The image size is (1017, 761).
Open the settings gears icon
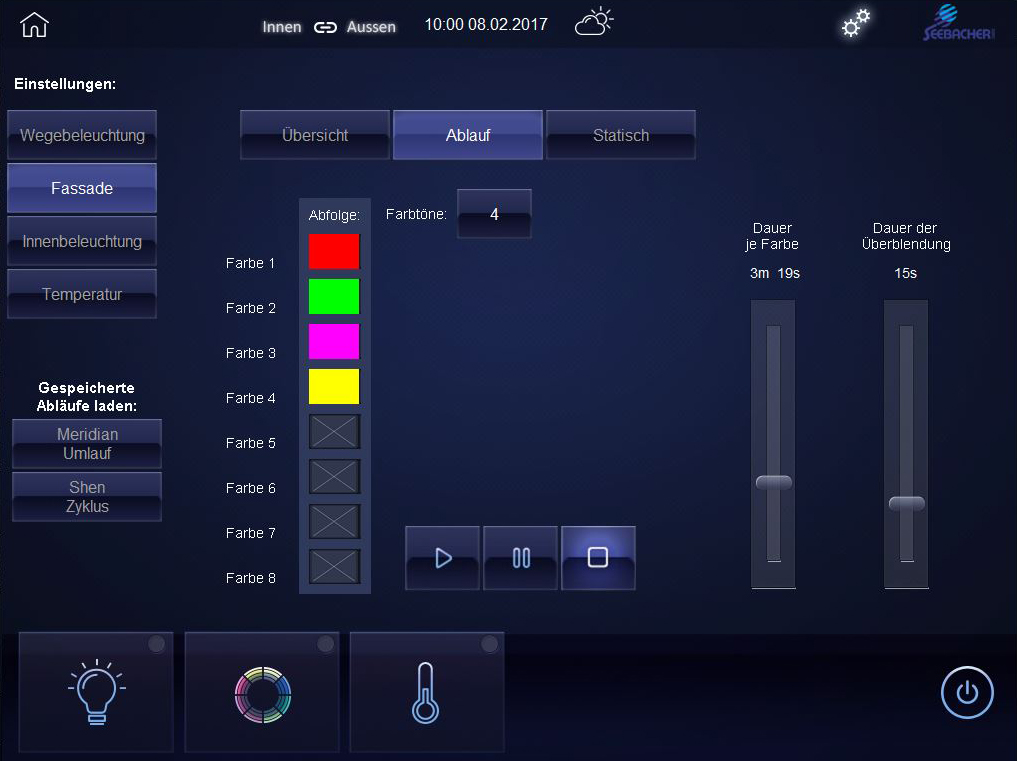tap(855, 24)
